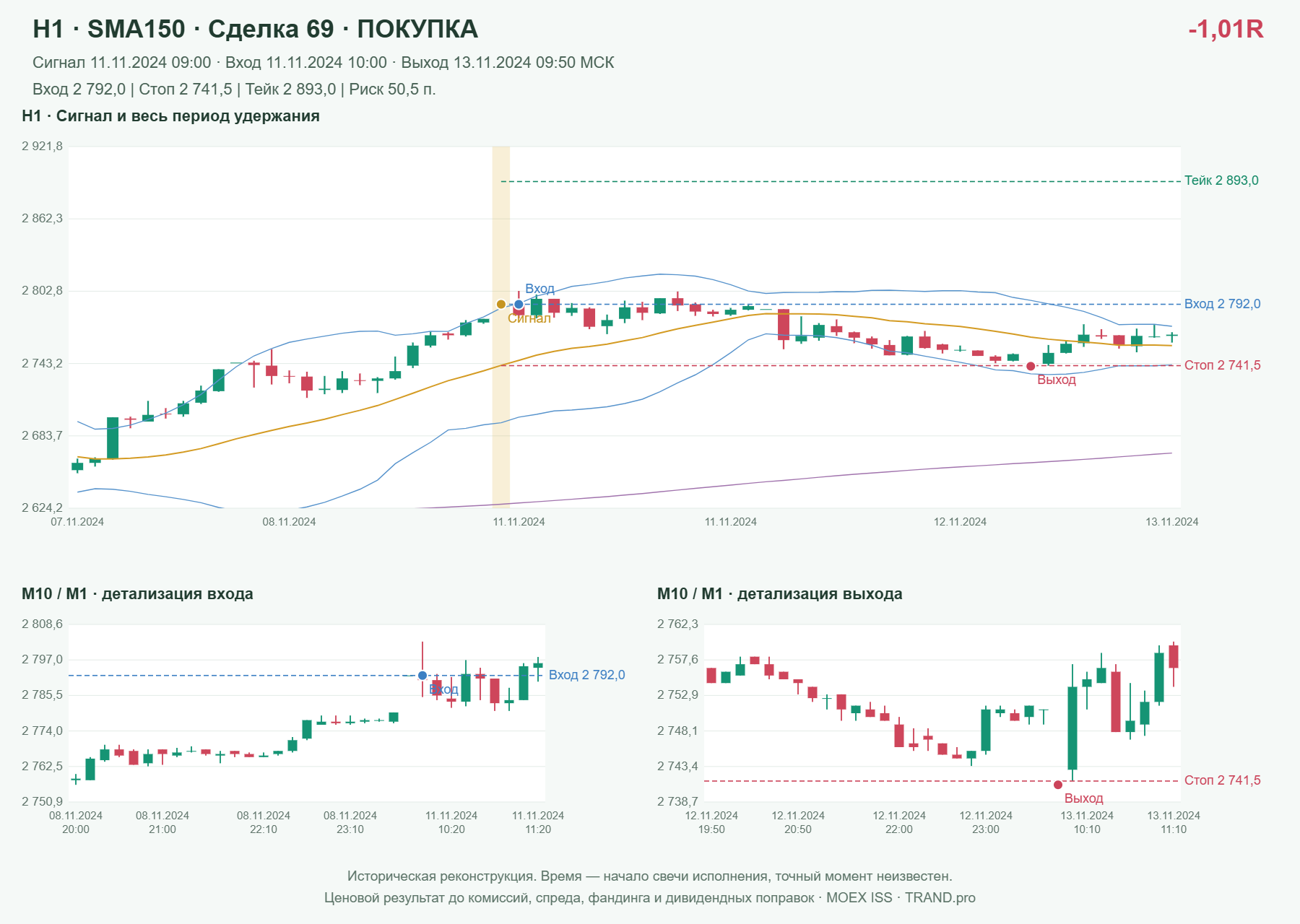This screenshot has width=1300, height=924.
Task: Click the H1 axis value '2 921,8'
Action: [42, 147]
